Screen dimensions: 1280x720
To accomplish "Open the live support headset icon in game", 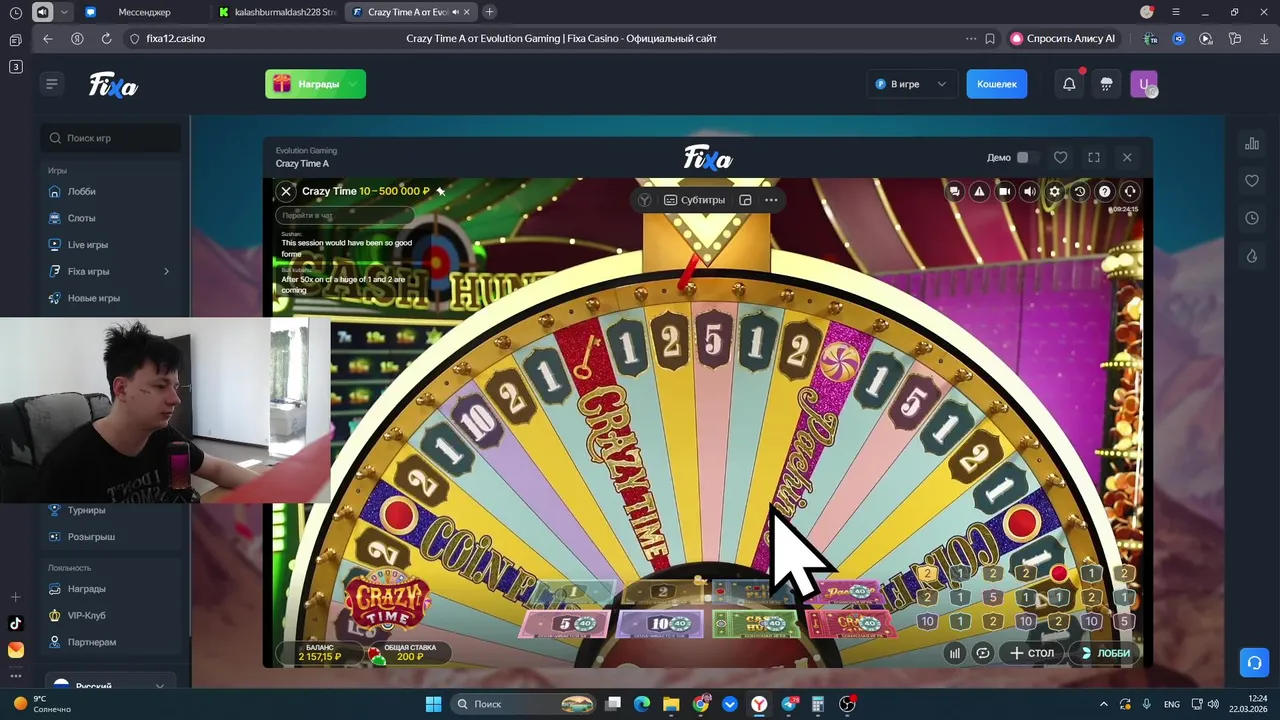I will click(1130, 191).
